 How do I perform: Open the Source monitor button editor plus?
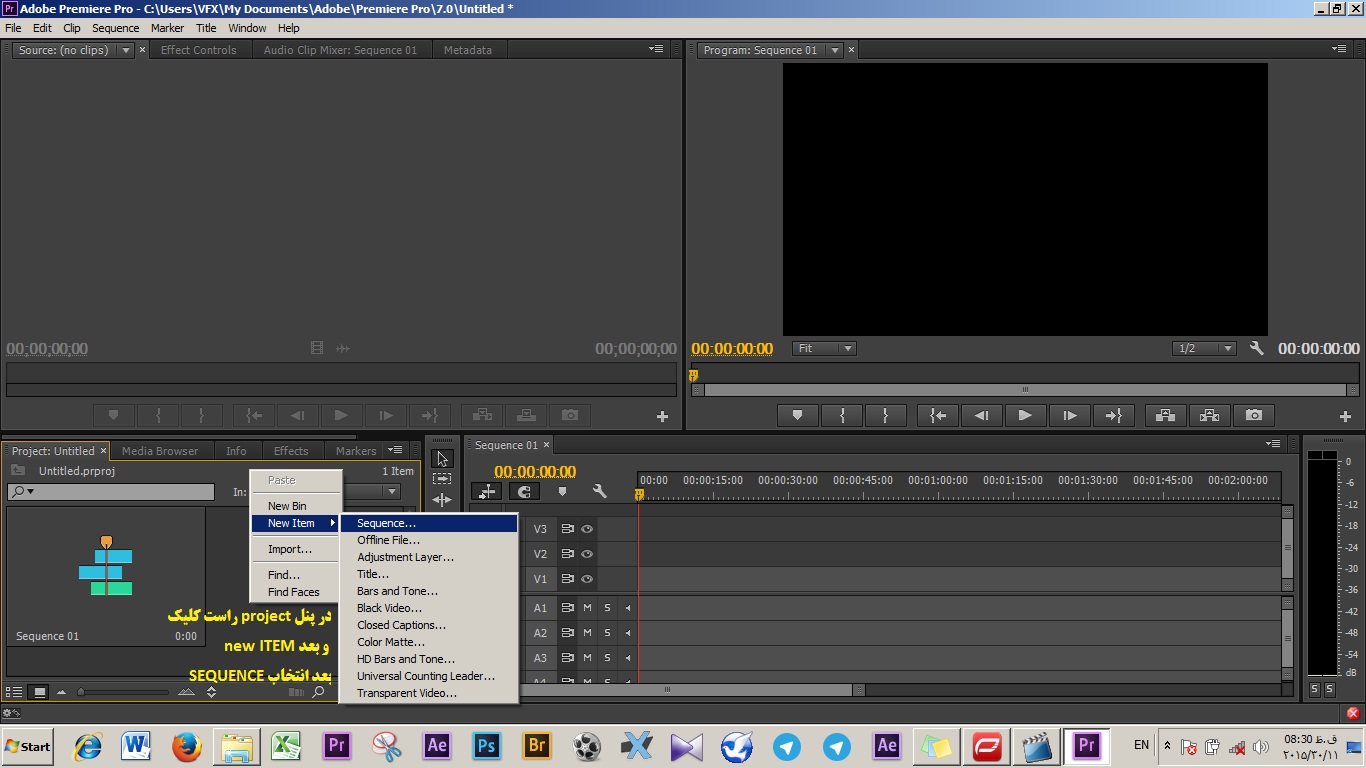[x=662, y=416]
